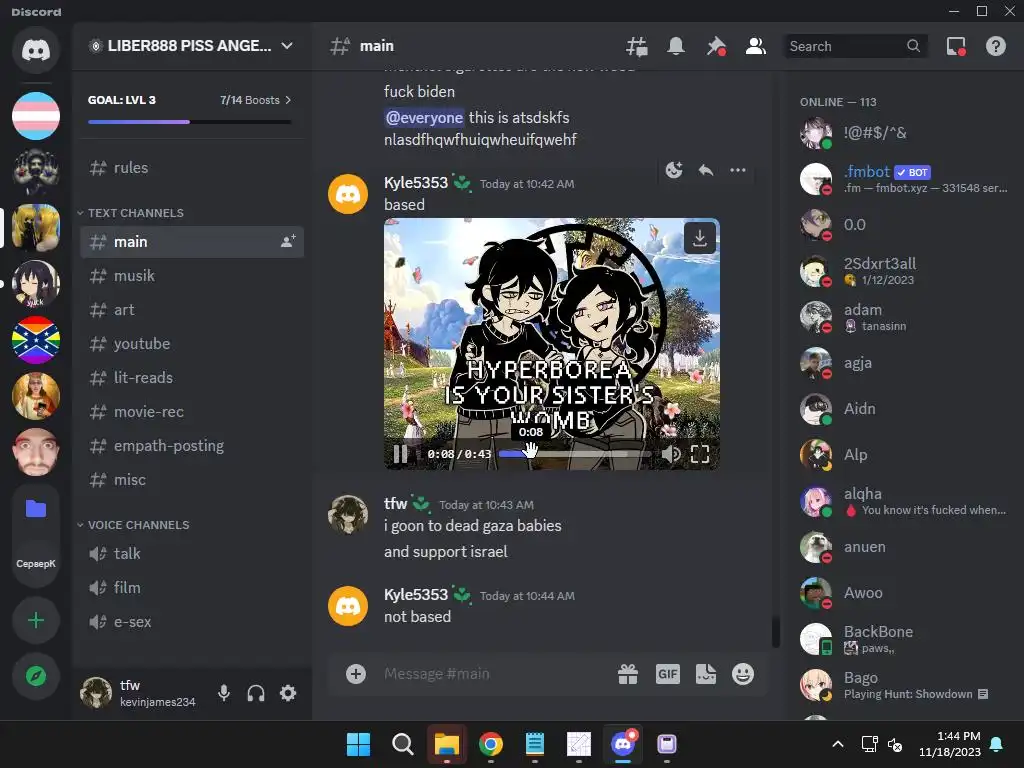Viewport: 1024px width, 768px height.
Task: Open Bago's profile in member list
Action: click(904, 685)
